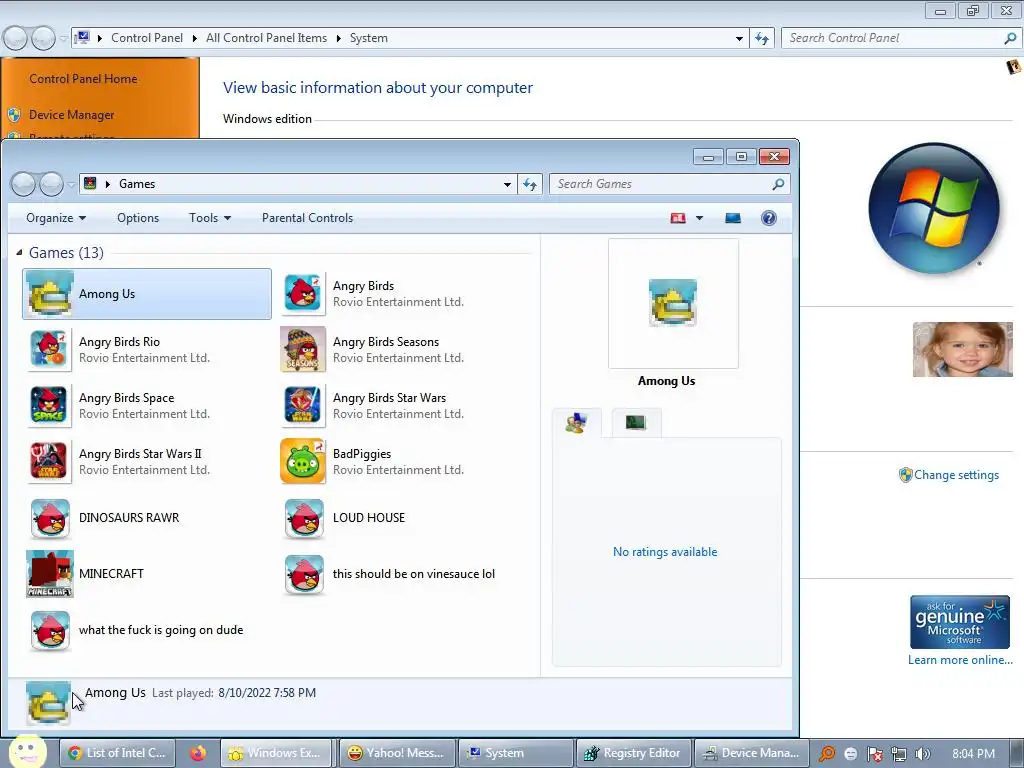Switch to the ratings tab in the details pane
Screen dimensions: 1024x768
click(577, 423)
